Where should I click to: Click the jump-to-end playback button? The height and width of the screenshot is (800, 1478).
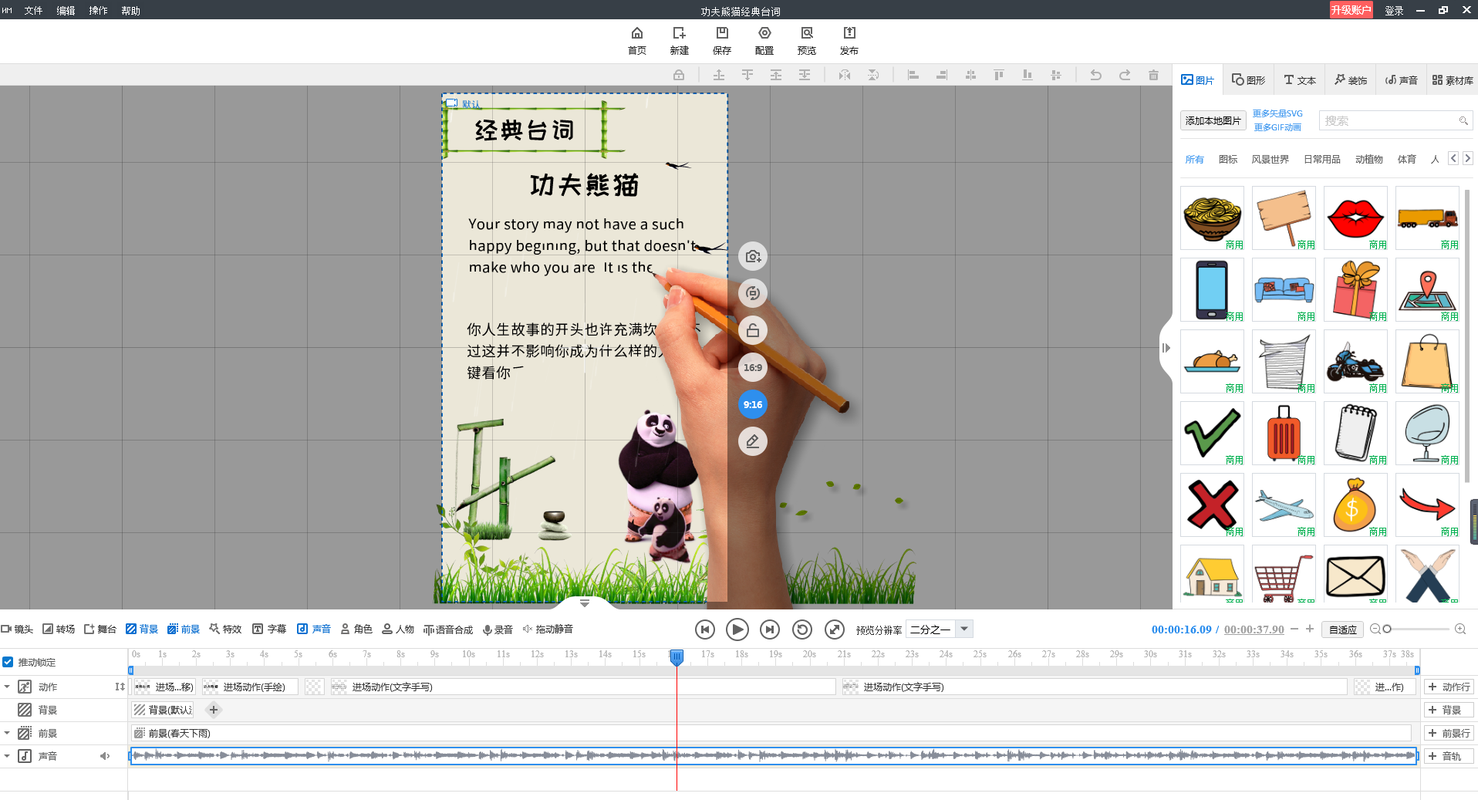(769, 629)
